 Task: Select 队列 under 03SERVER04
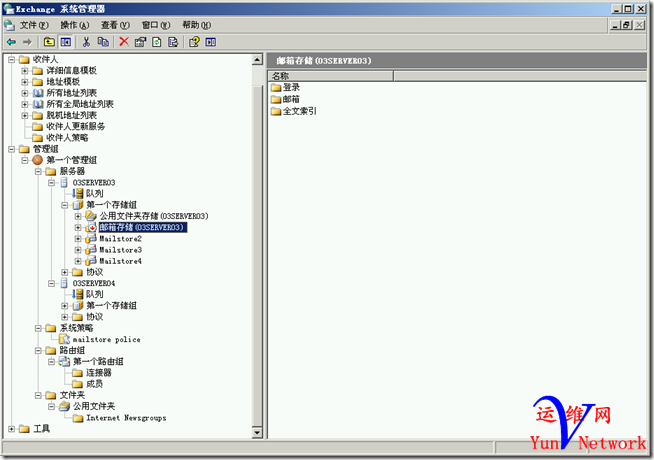(x=94, y=294)
